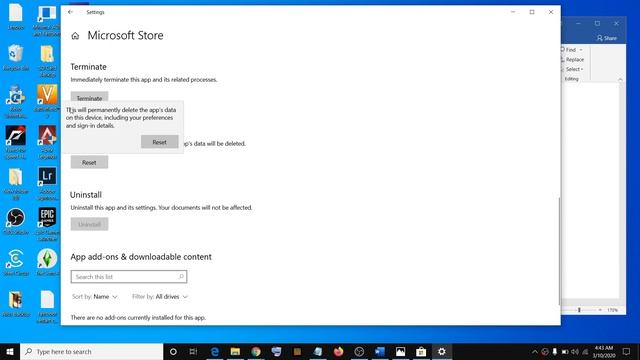640x360 pixels.
Task: Click Replace in the Word window
Action: pyautogui.click(x=573, y=60)
